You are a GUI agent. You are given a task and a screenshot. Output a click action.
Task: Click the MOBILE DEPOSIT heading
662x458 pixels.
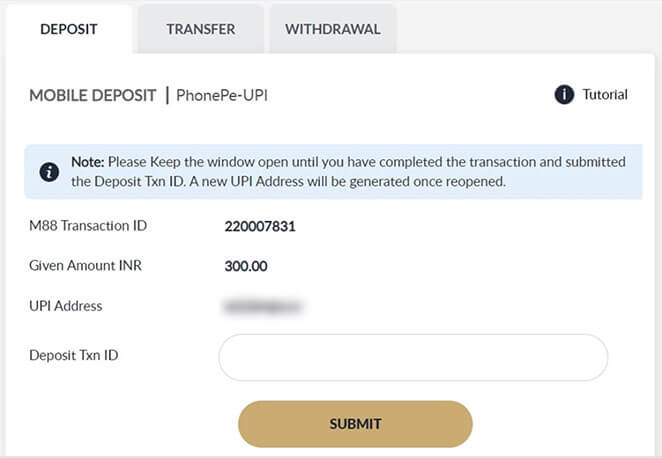point(92,96)
